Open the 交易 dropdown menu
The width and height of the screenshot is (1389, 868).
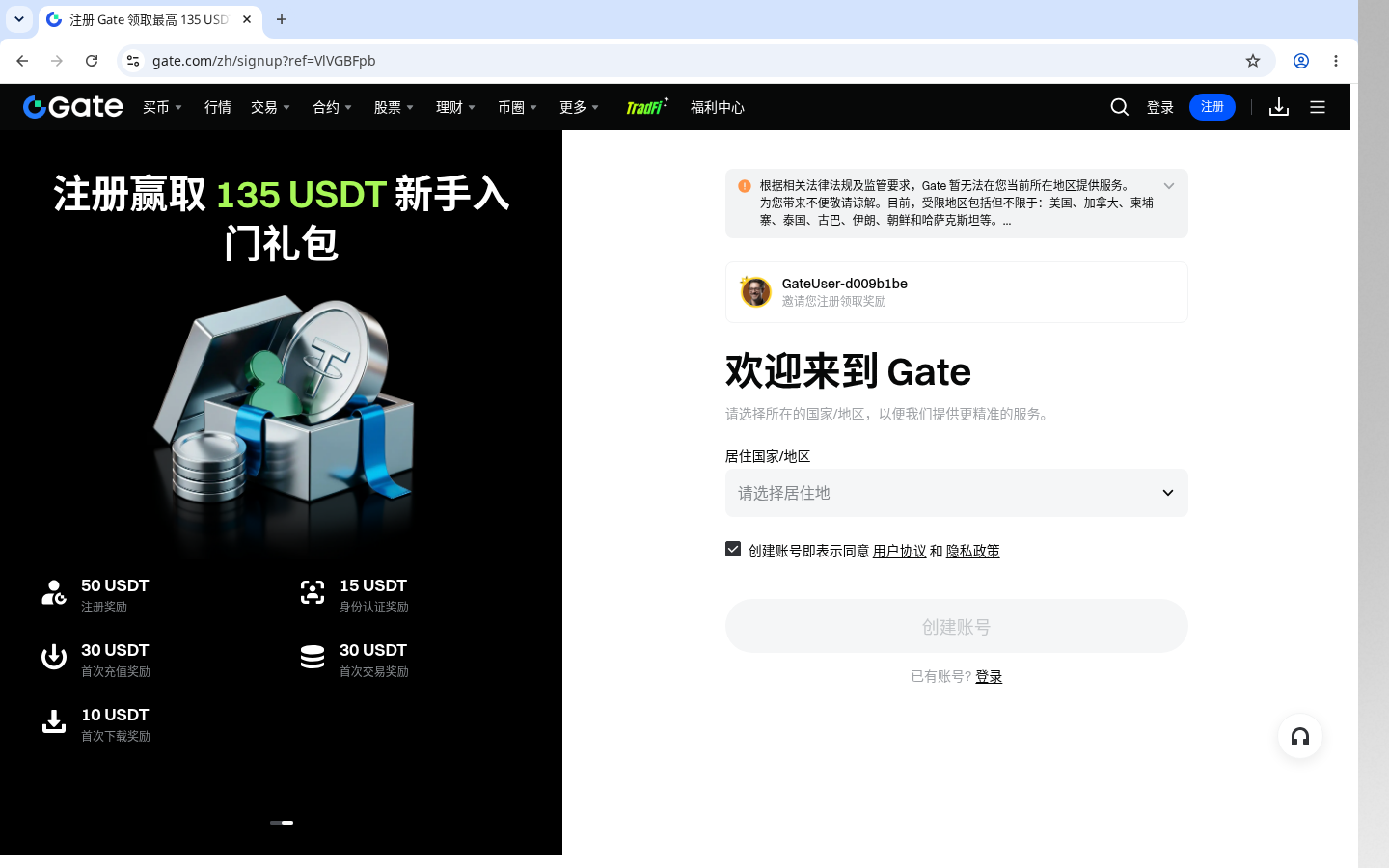[270, 107]
